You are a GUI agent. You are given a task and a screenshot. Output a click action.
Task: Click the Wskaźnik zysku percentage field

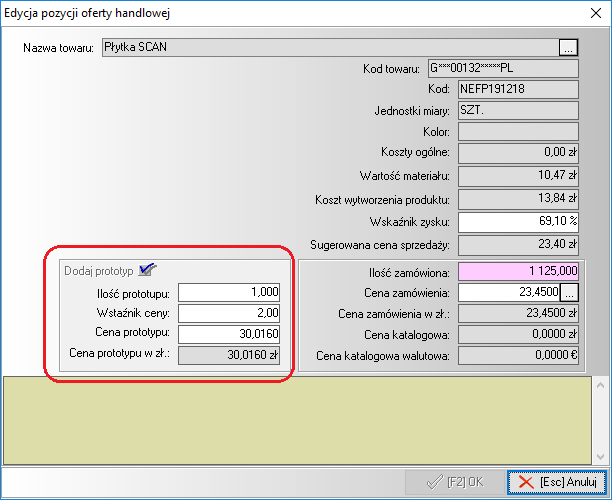(x=518, y=220)
